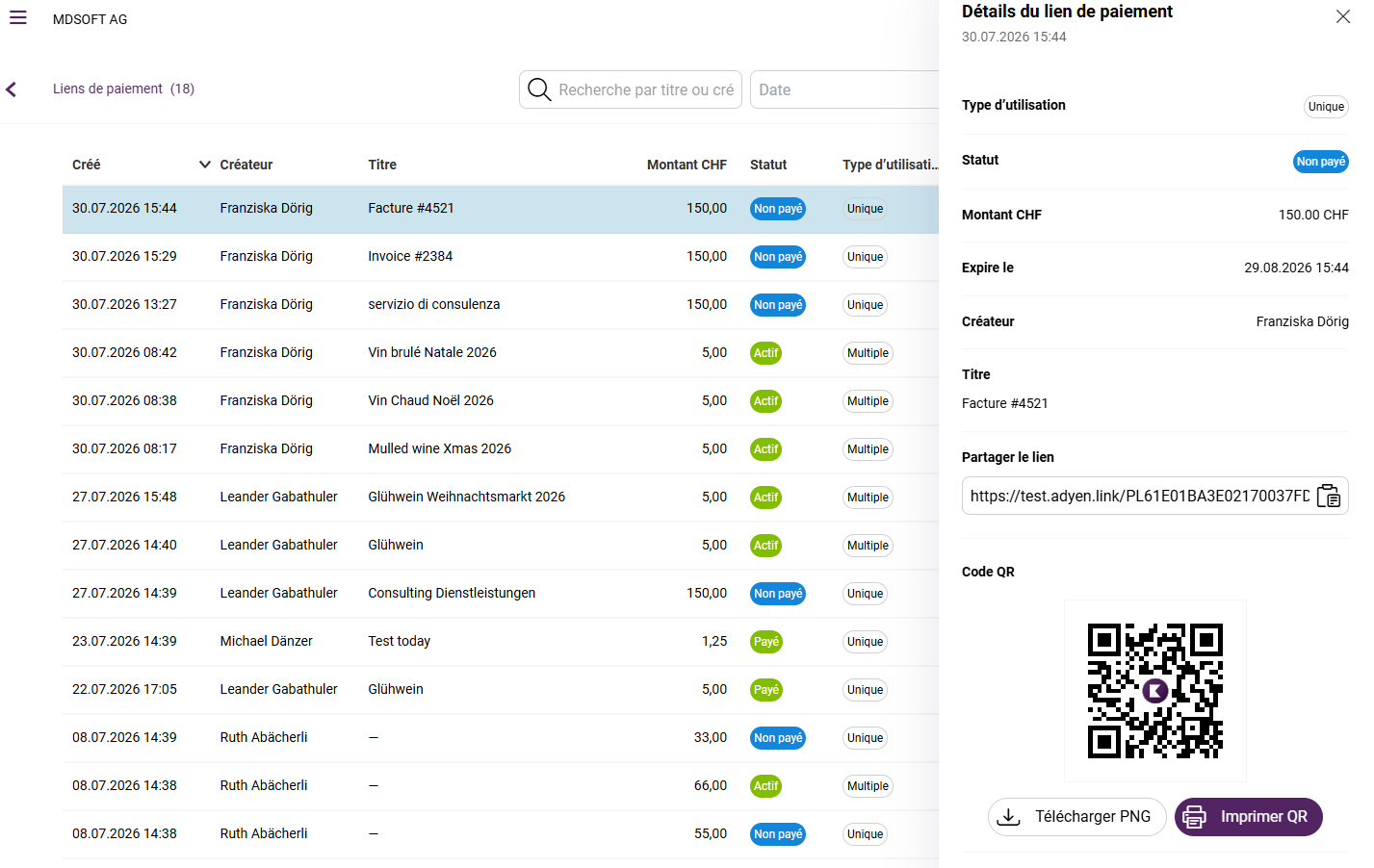Click the Titre column header
This screenshot has height=868, width=1374.
coord(382,165)
